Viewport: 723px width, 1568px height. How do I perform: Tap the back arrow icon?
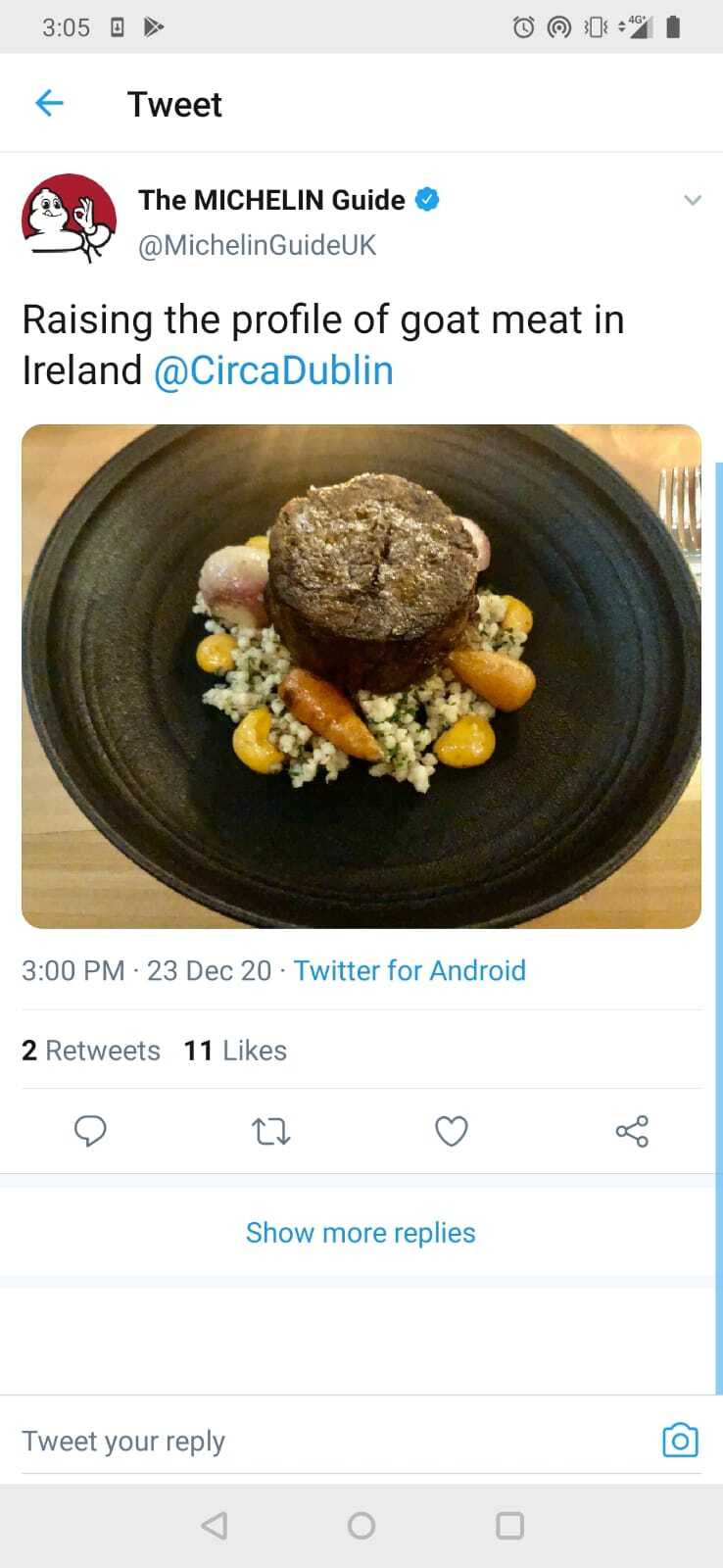click(x=49, y=103)
